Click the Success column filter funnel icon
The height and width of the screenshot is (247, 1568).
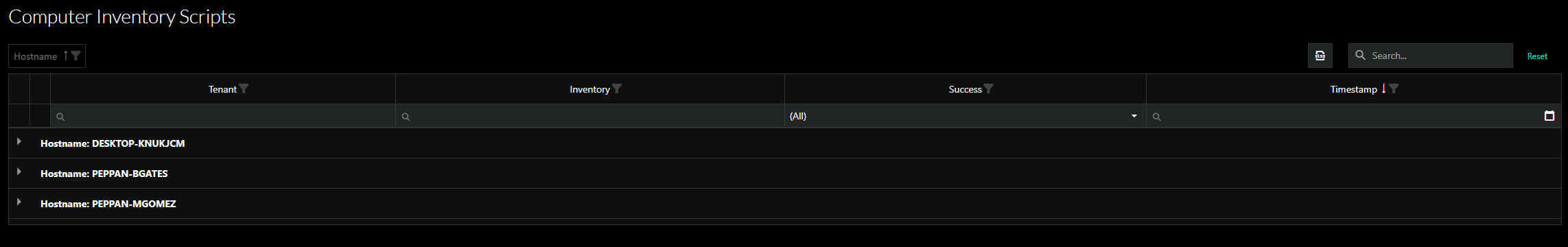coord(989,89)
